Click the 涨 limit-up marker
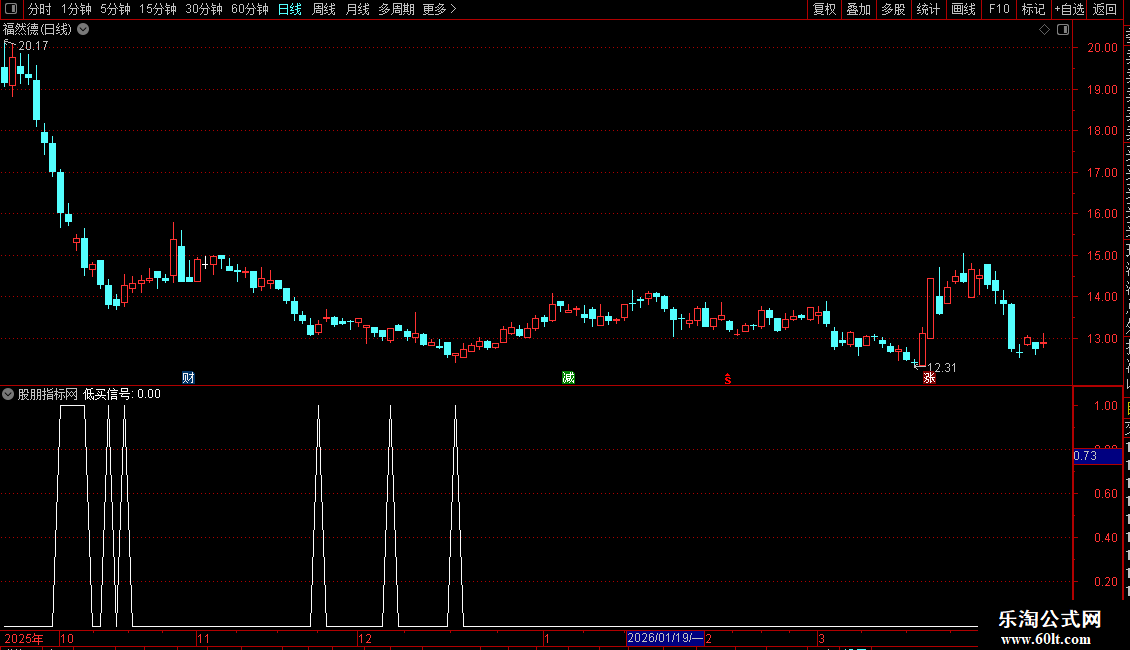The height and width of the screenshot is (650, 1130). coord(929,378)
